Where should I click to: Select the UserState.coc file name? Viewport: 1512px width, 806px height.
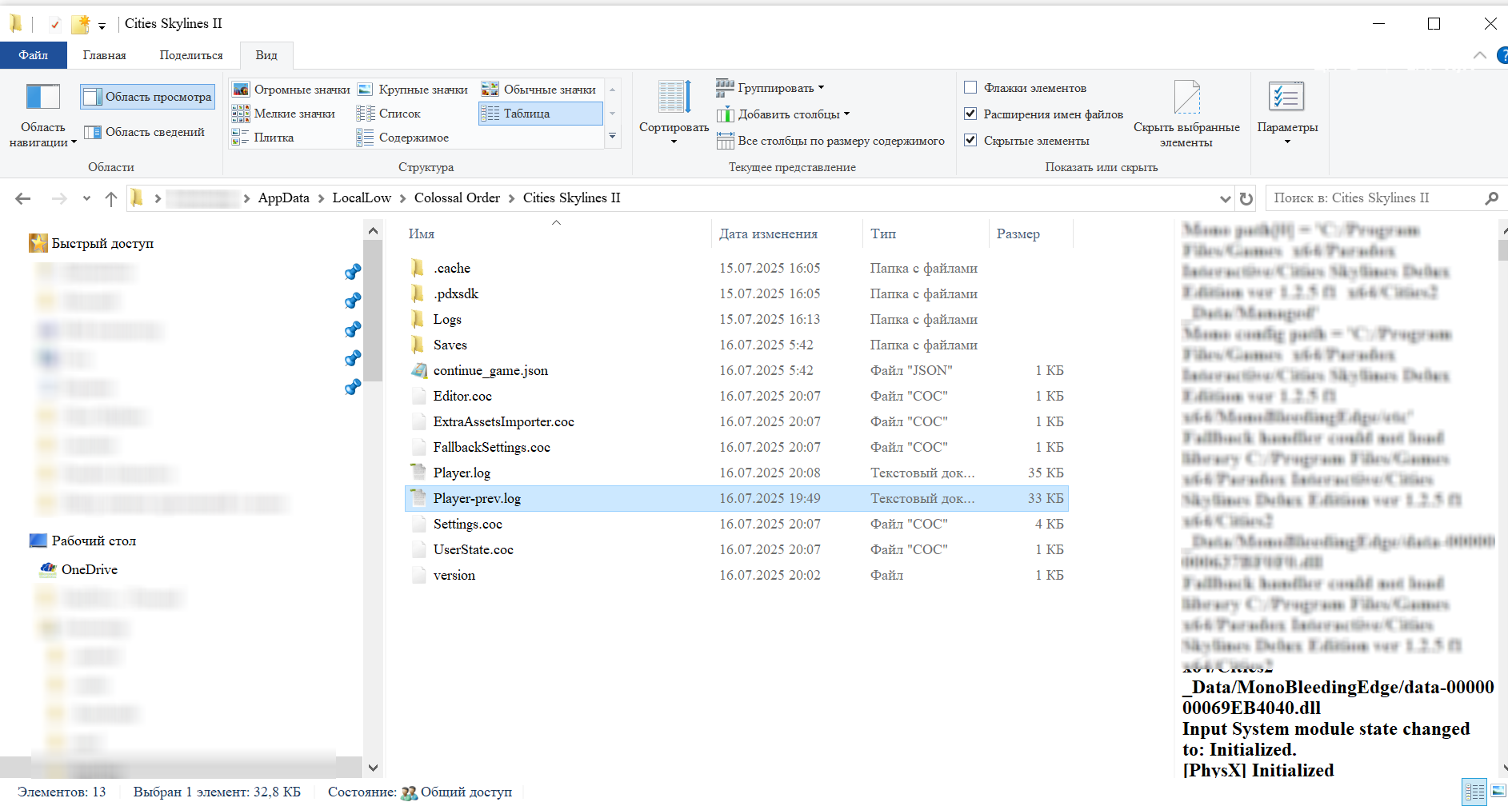[474, 549]
